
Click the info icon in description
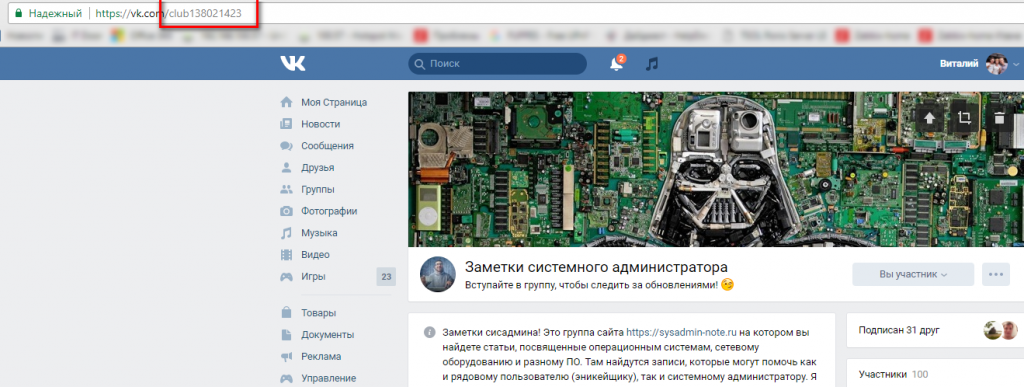point(429,332)
